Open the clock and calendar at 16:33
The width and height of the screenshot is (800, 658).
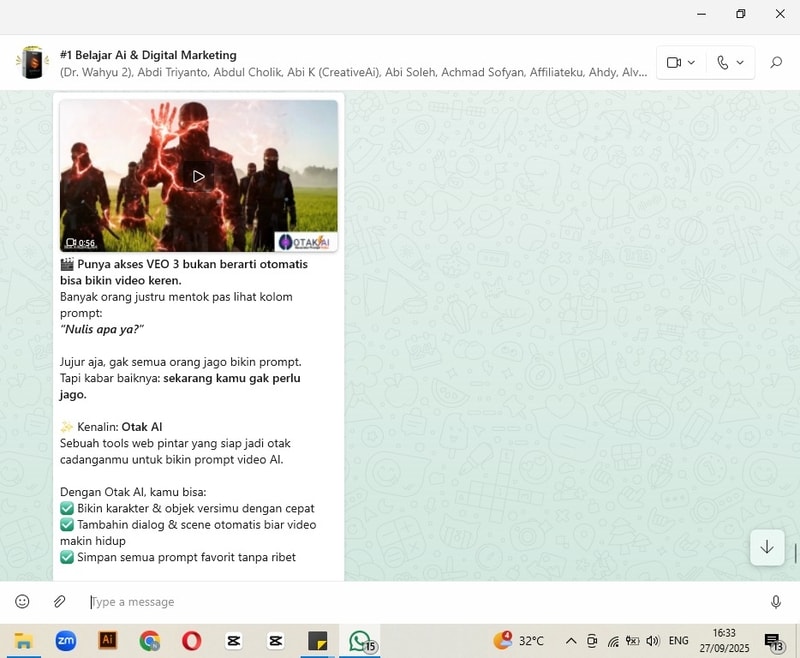coord(724,641)
